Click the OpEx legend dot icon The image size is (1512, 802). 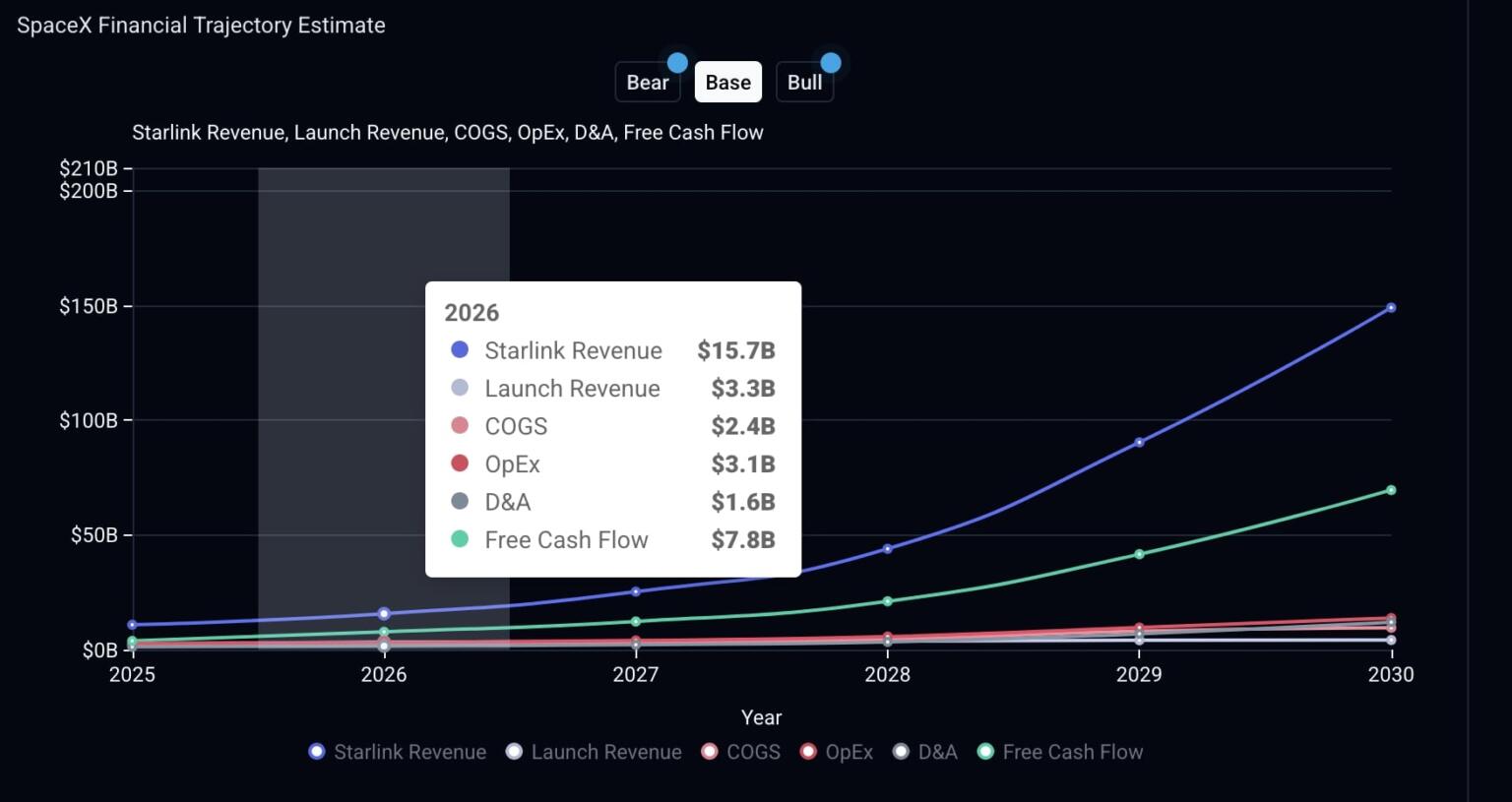pos(808,751)
